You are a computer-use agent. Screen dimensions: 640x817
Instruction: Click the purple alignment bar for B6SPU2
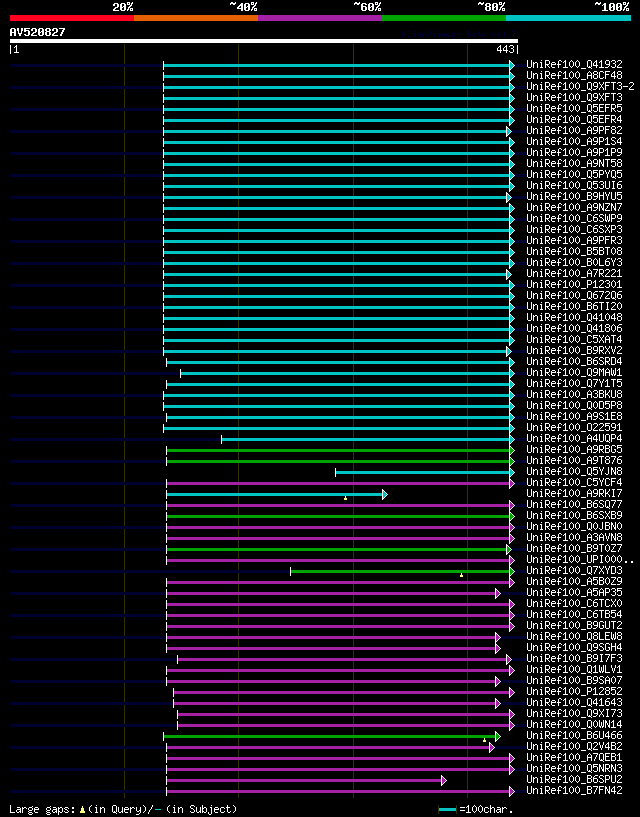pos(304,781)
